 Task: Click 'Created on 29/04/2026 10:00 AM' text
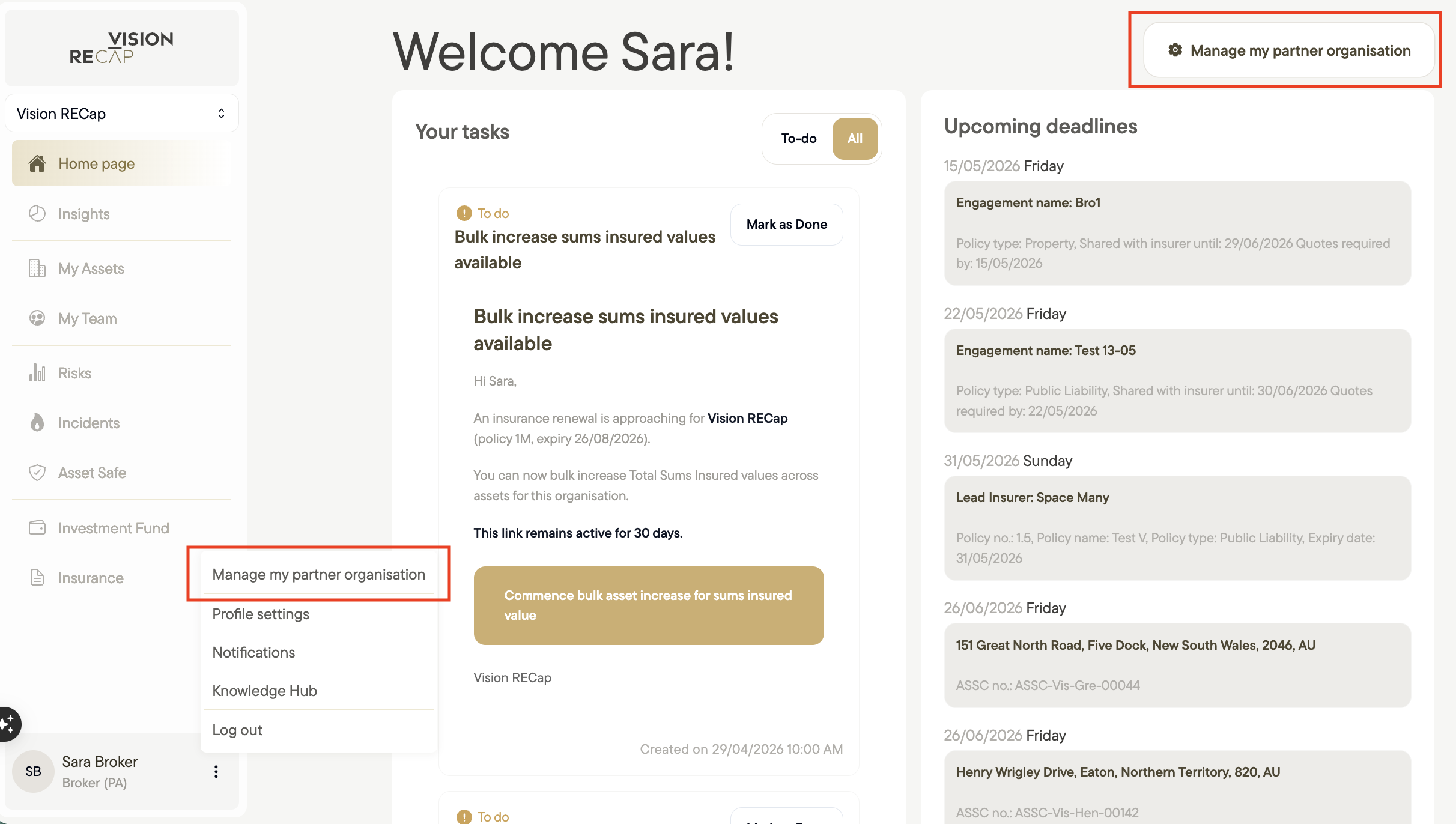pos(741,749)
